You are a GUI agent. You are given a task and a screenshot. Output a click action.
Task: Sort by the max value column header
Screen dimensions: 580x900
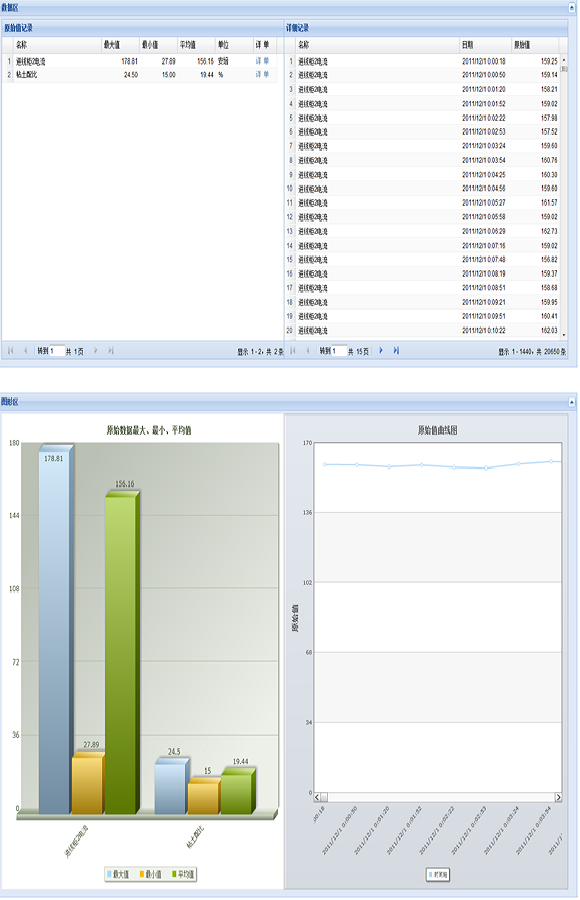pyautogui.click(x=120, y=45)
